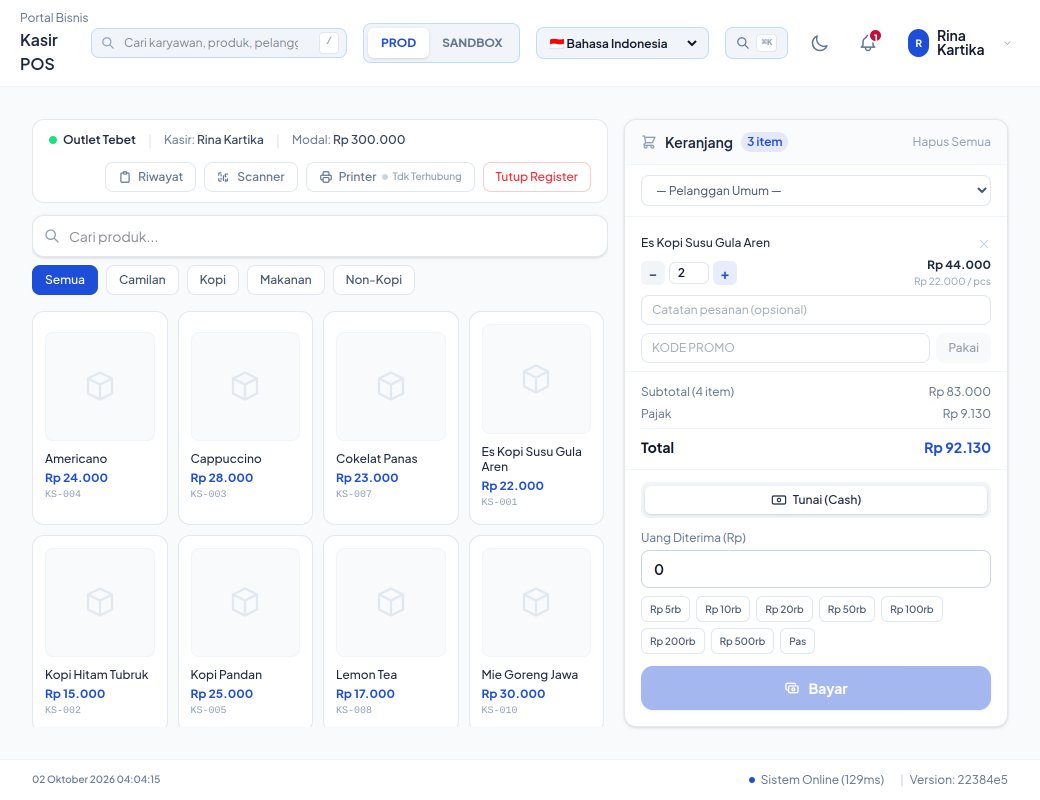Image resolution: width=1040 pixels, height=800 pixels.
Task: Click the Uang Diterima amount field
Action: pos(816,569)
